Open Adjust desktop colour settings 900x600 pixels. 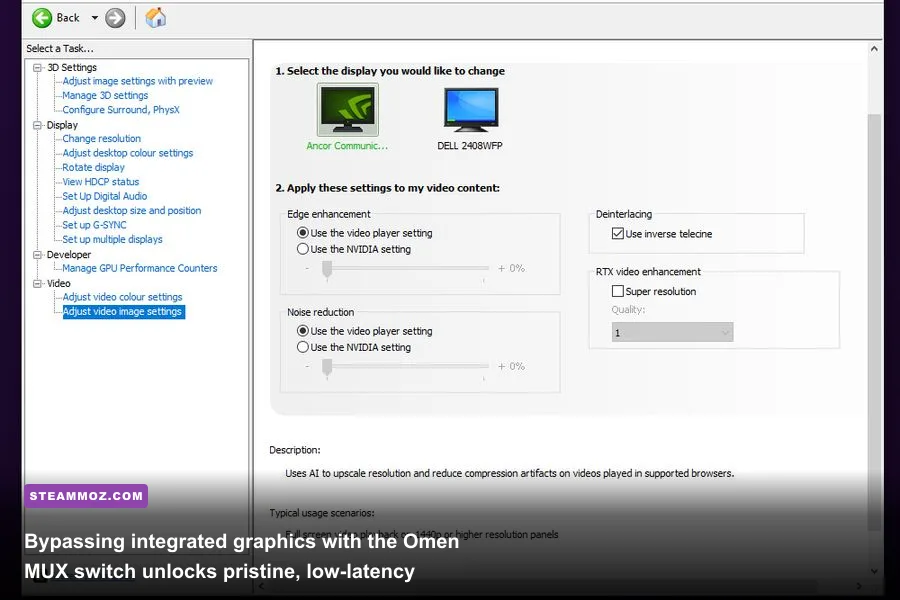(x=127, y=153)
